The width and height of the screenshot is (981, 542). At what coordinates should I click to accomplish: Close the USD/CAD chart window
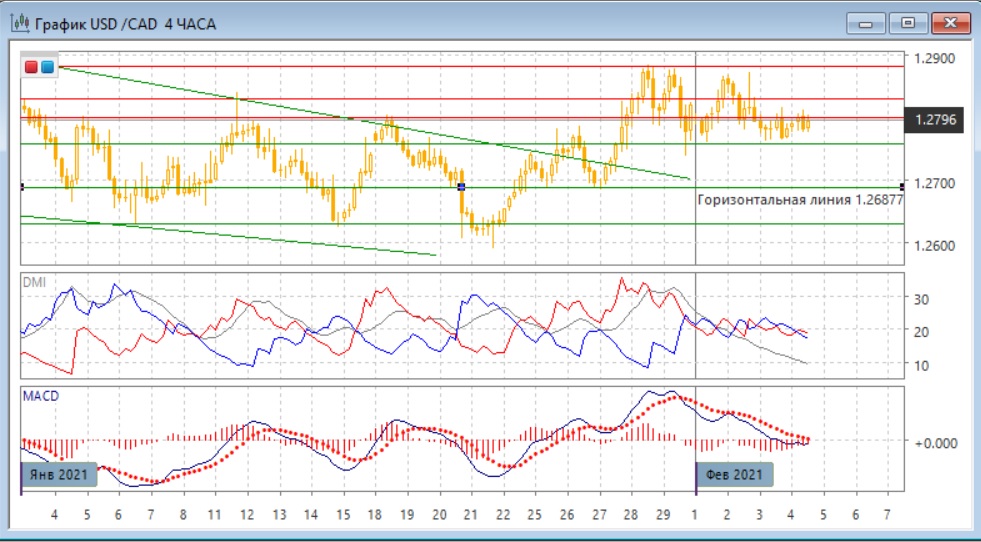[951, 22]
